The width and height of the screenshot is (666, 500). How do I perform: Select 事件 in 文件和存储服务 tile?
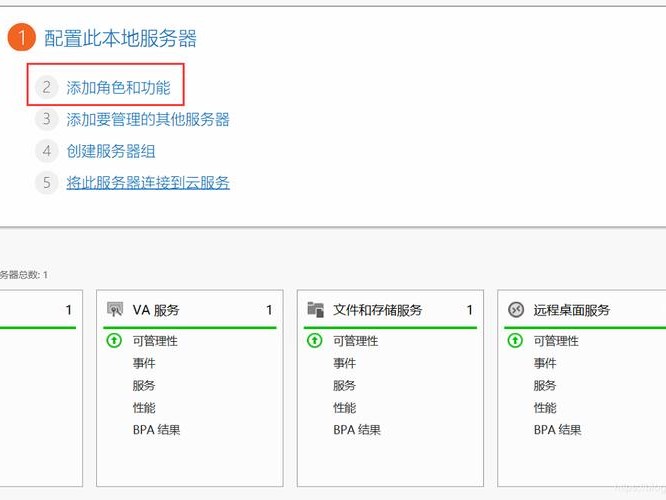pos(344,363)
